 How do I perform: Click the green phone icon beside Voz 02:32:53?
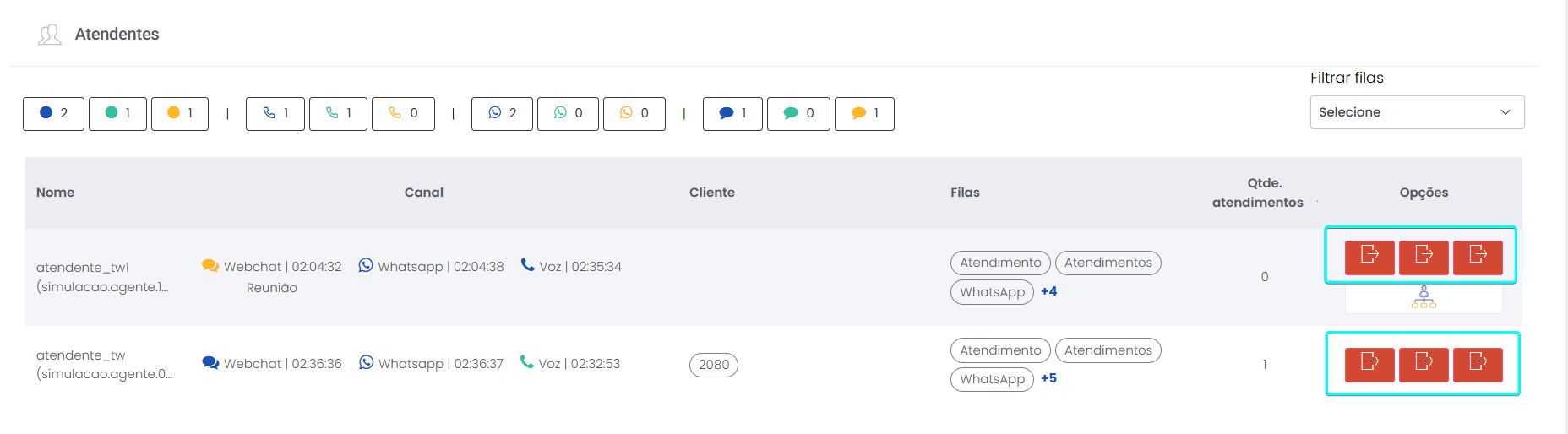pos(527,362)
